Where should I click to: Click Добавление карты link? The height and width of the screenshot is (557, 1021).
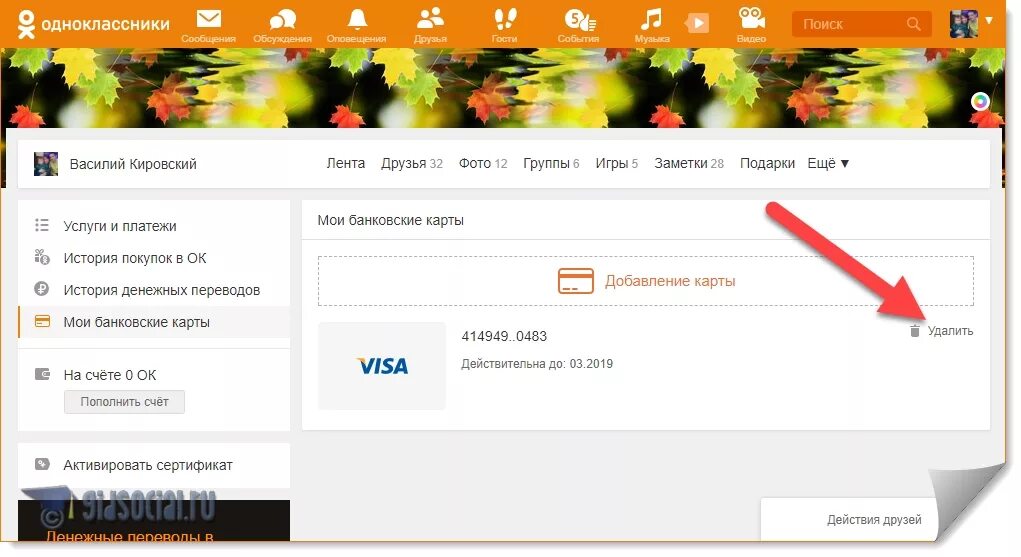tap(647, 281)
